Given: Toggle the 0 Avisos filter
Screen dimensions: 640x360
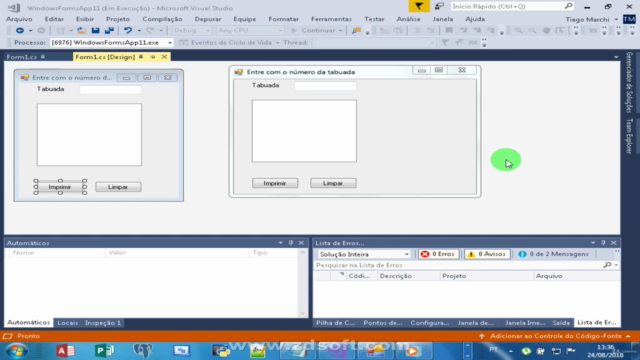Looking at the screenshot, I should pyautogui.click(x=487, y=254).
